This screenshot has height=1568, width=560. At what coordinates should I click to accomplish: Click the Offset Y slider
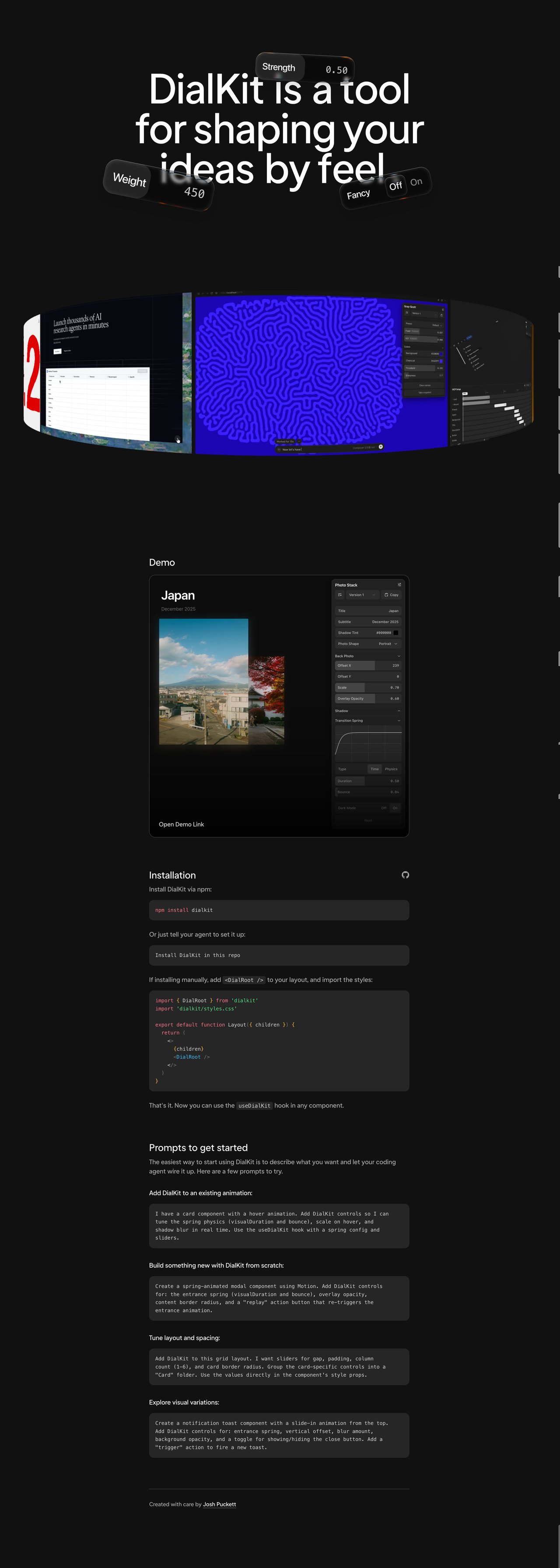[368, 676]
